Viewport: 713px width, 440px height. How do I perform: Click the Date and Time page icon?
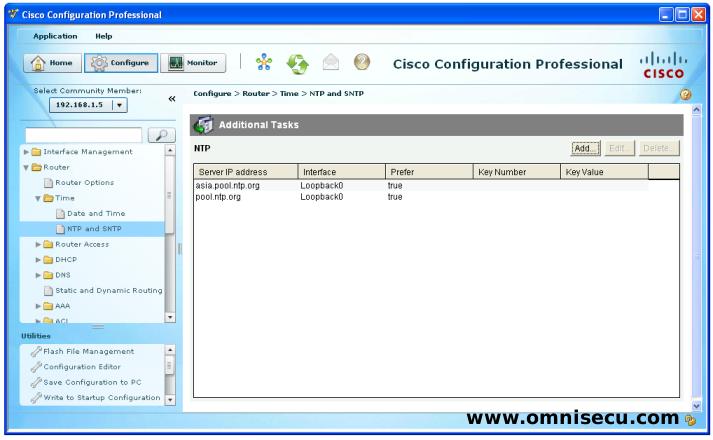point(60,214)
